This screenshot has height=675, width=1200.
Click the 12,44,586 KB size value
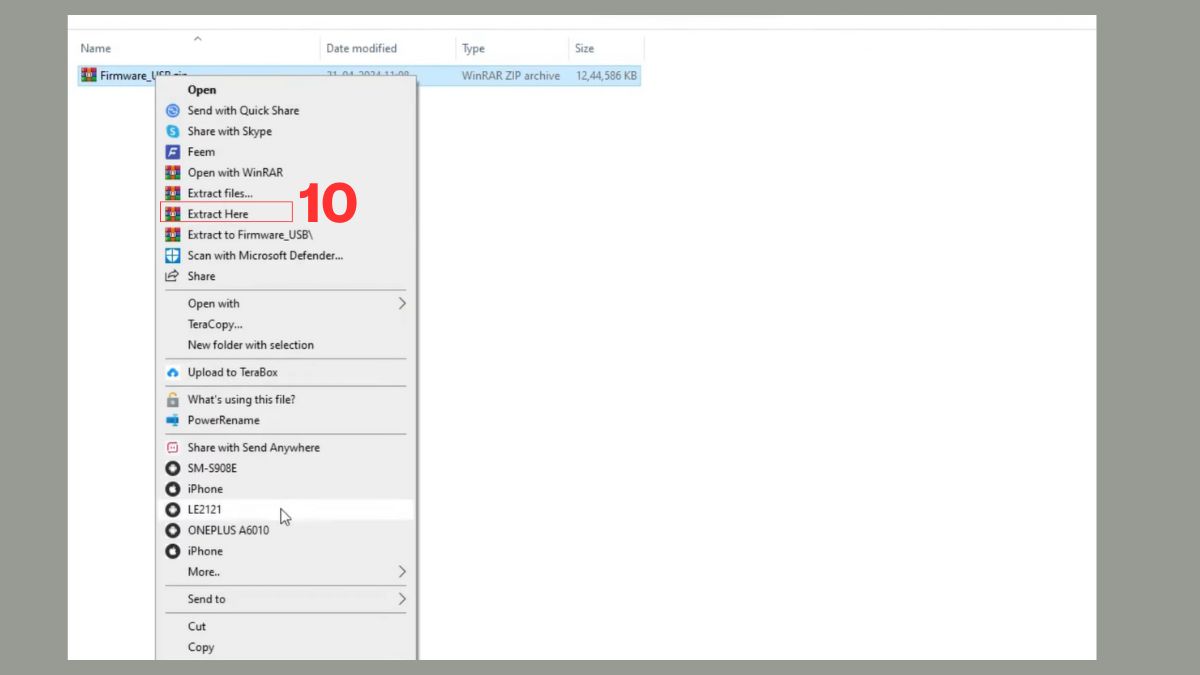(x=607, y=75)
